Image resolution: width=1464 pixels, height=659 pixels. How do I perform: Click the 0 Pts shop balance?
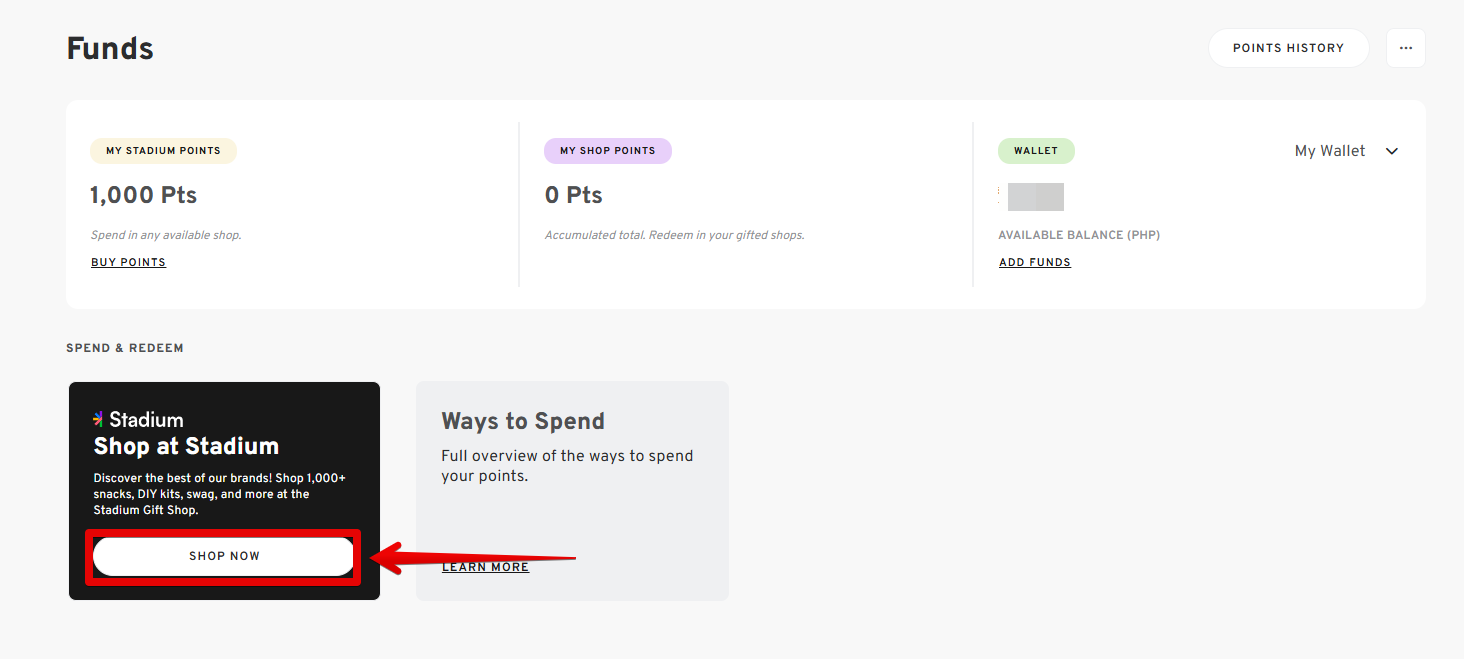pos(574,195)
